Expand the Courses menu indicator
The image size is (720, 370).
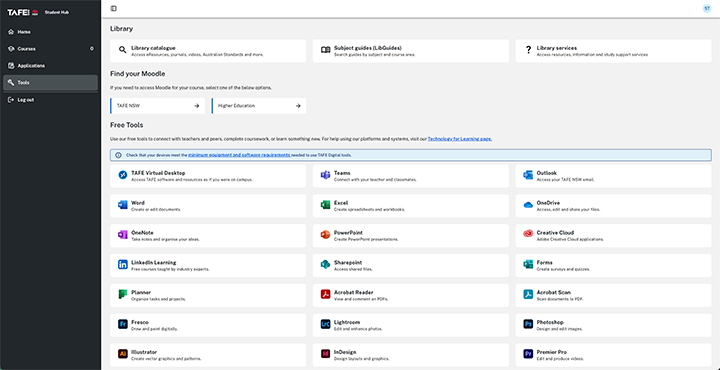(91, 49)
